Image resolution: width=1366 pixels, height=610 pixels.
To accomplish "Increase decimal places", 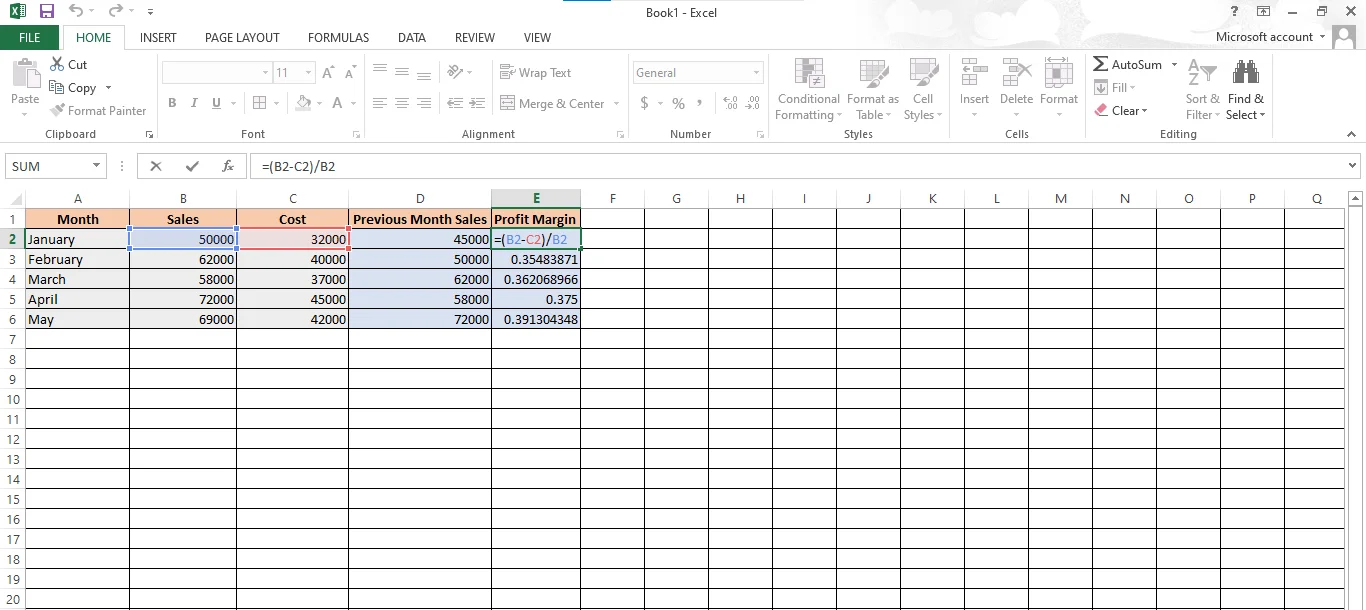I will tap(729, 103).
